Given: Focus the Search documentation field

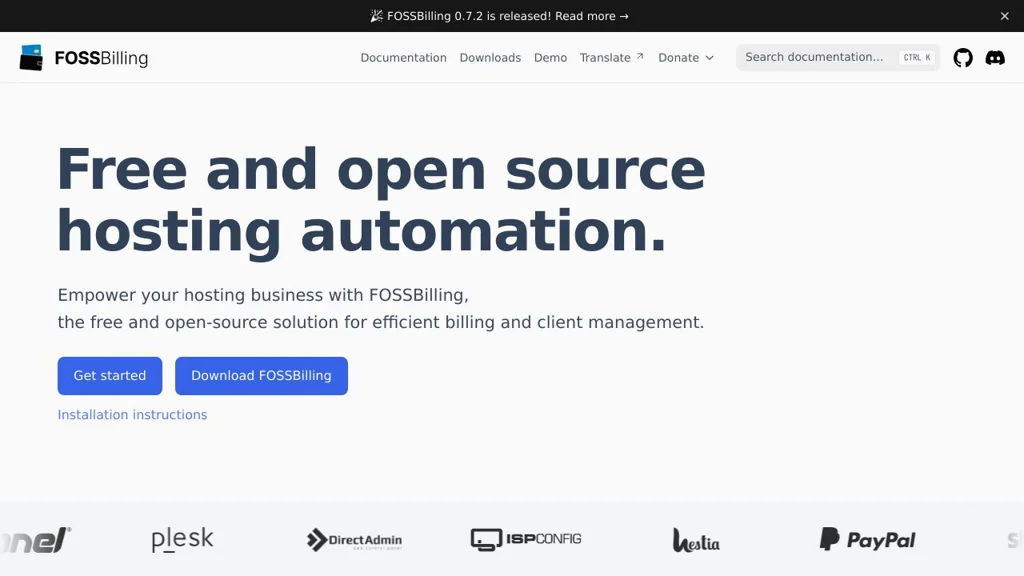Looking at the screenshot, I should pyautogui.click(x=838, y=57).
